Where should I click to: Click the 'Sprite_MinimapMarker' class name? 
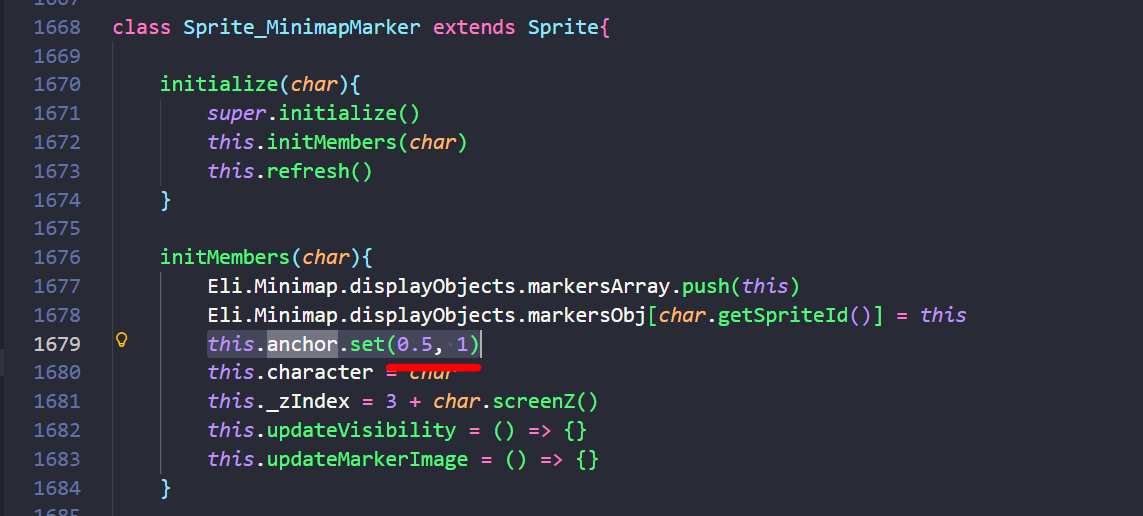[x=302, y=28]
